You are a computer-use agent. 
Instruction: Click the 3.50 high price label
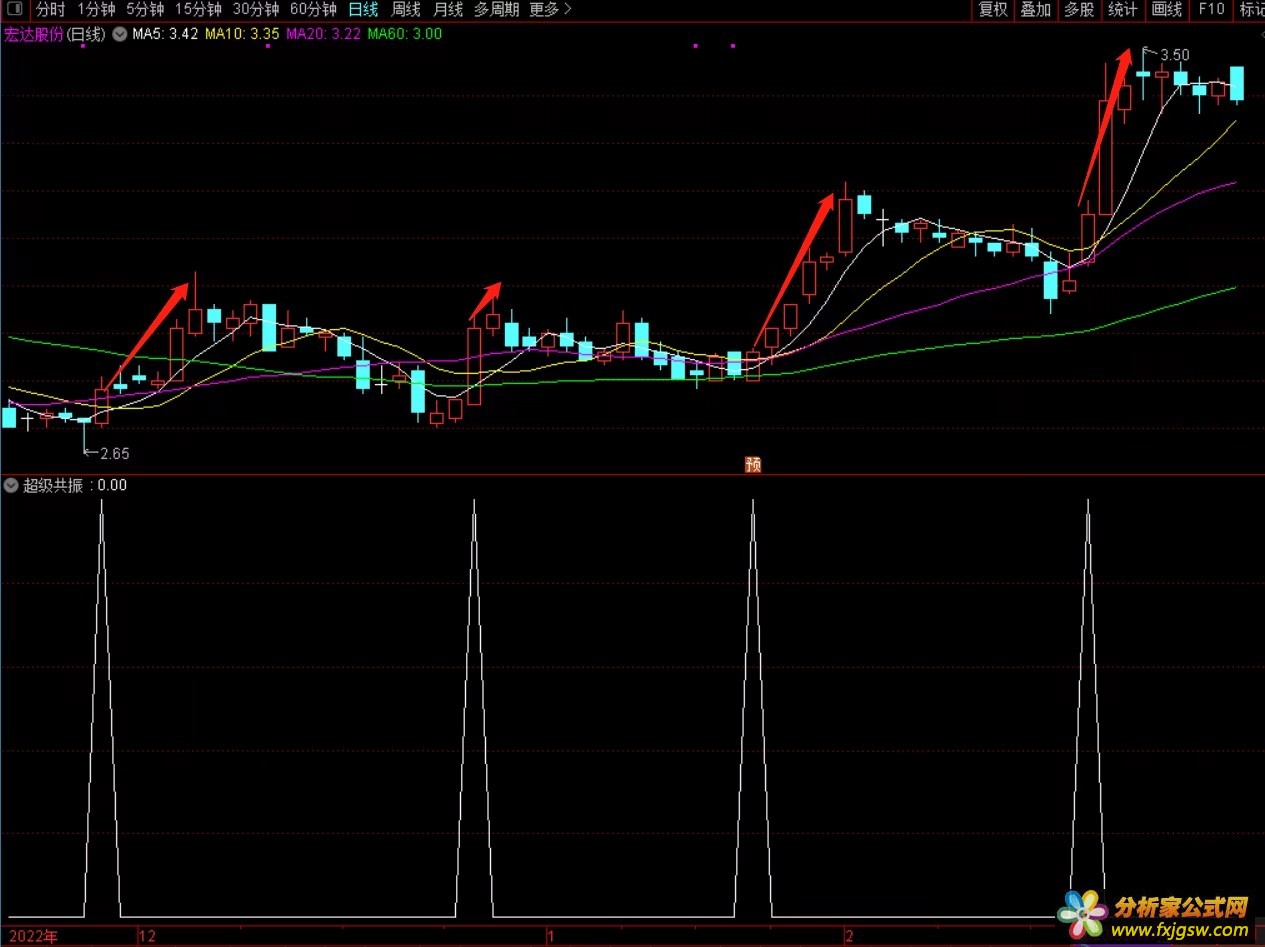tap(1175, 55)
